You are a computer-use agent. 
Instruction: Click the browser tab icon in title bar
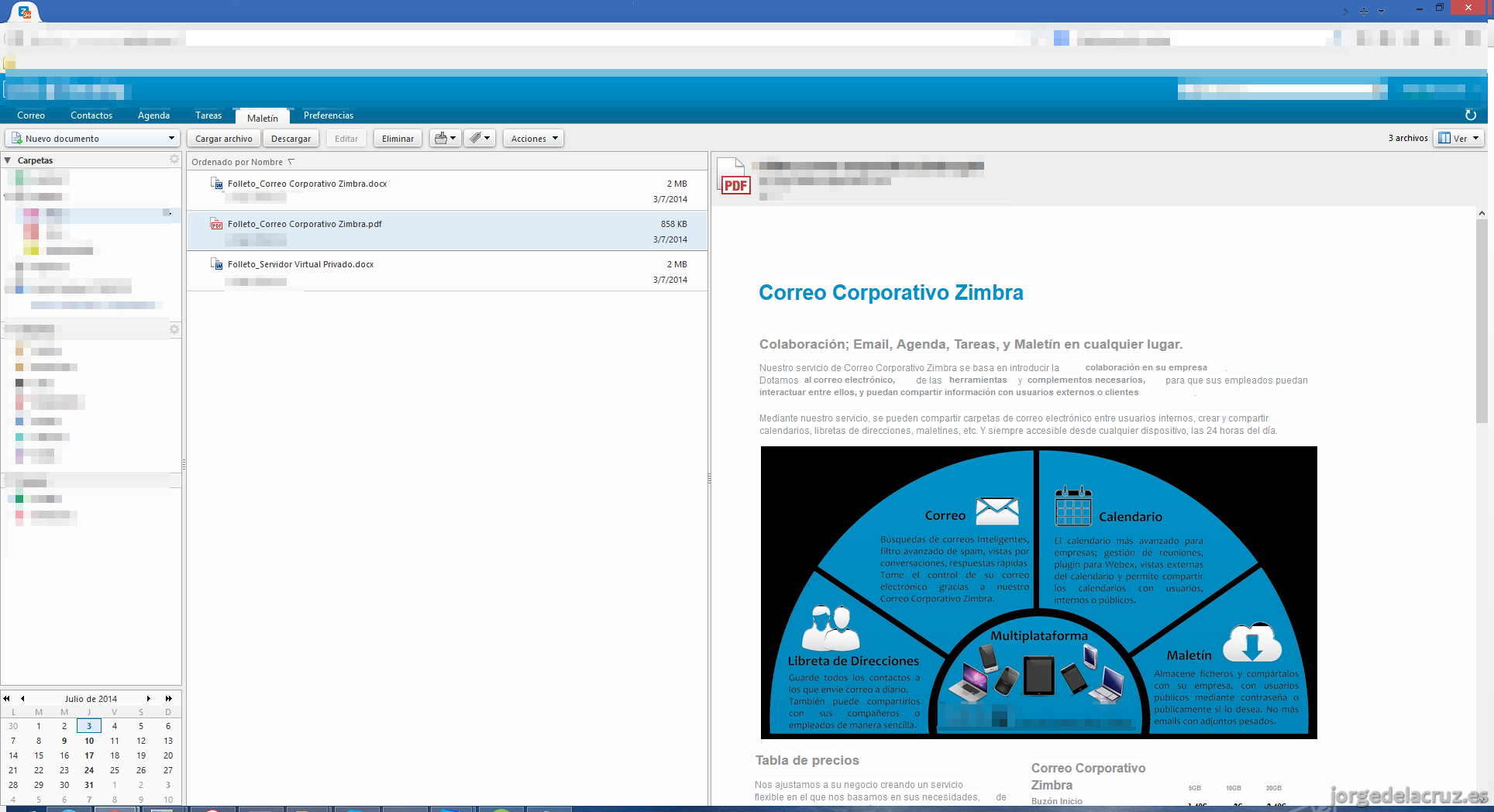(24, 12)
